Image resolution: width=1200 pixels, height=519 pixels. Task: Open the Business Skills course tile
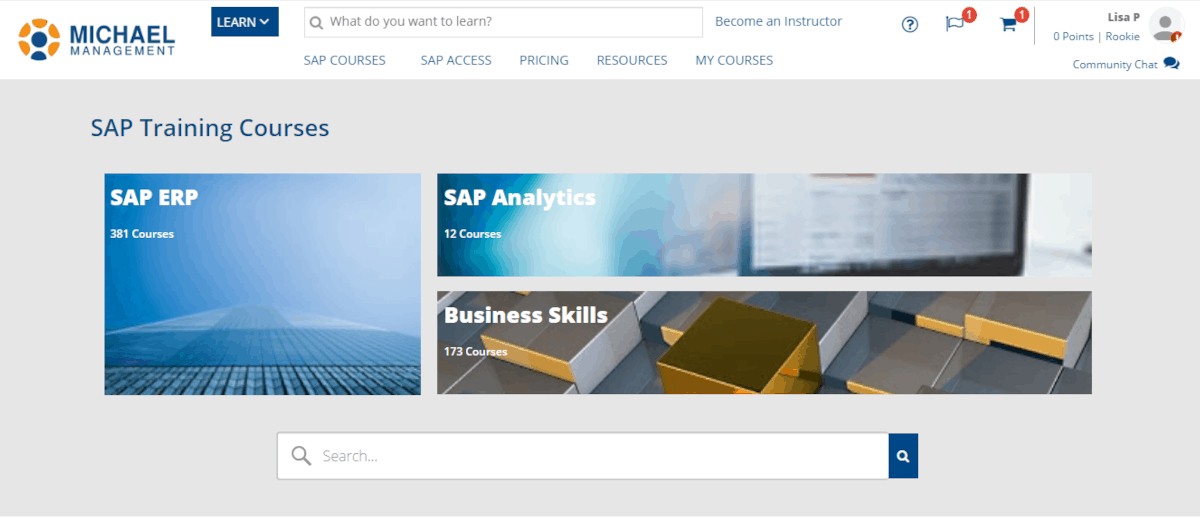(764, 342)
